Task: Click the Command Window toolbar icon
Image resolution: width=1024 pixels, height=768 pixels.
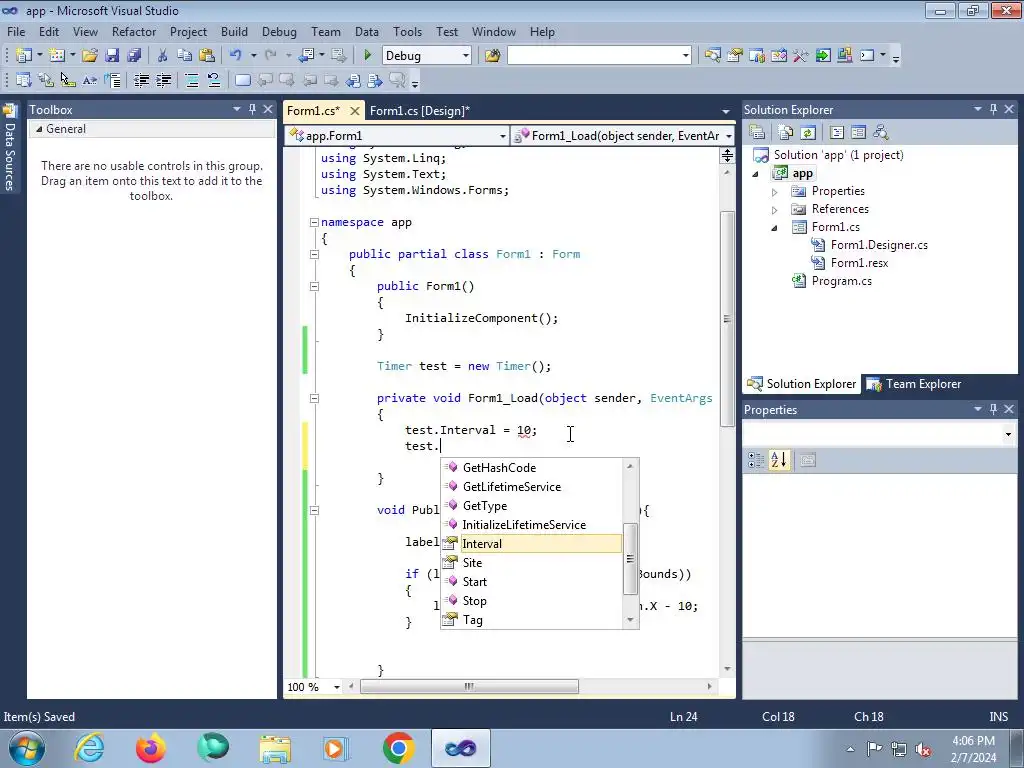Action: click(867, 56)
